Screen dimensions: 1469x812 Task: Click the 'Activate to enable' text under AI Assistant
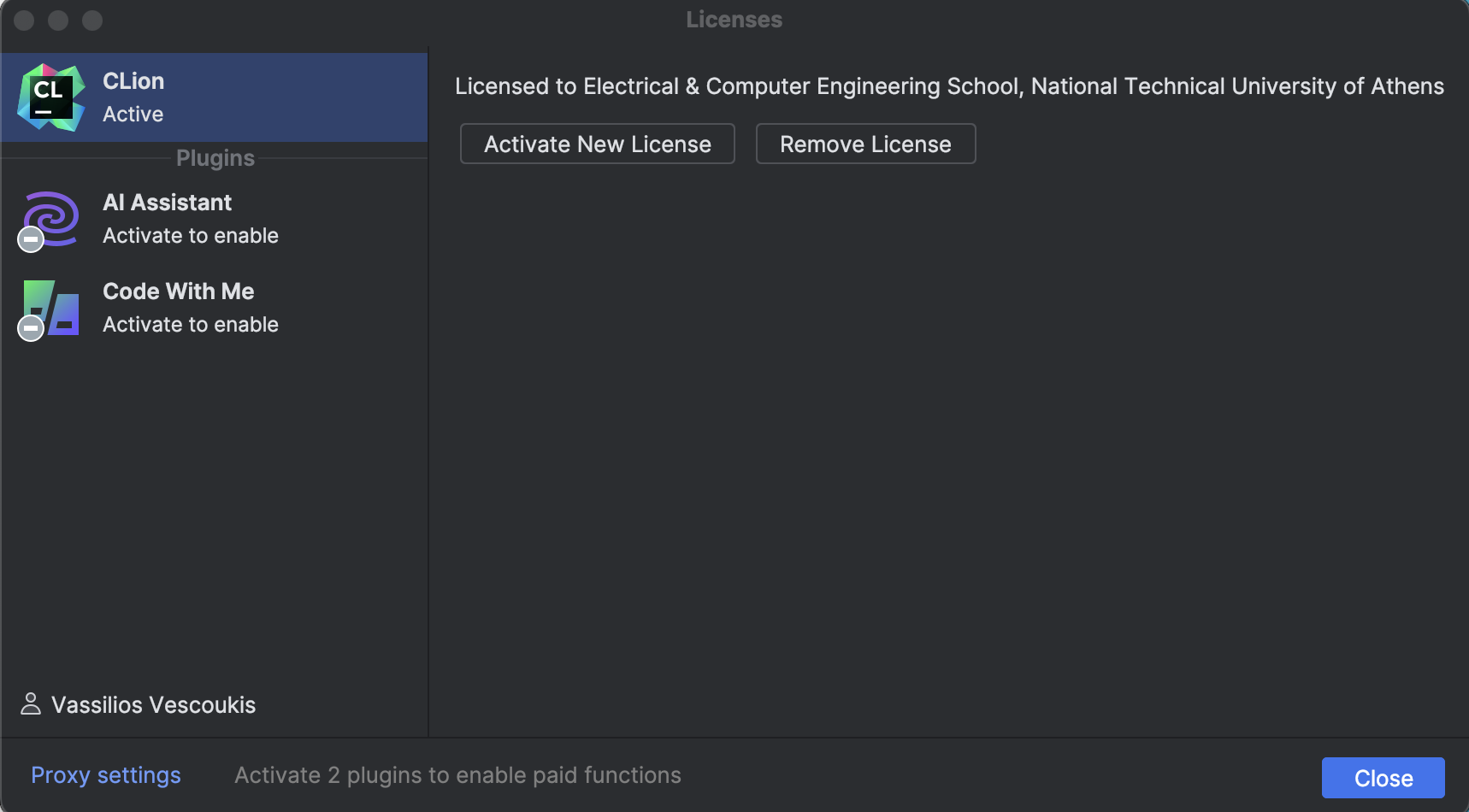[x=191, y=236]
